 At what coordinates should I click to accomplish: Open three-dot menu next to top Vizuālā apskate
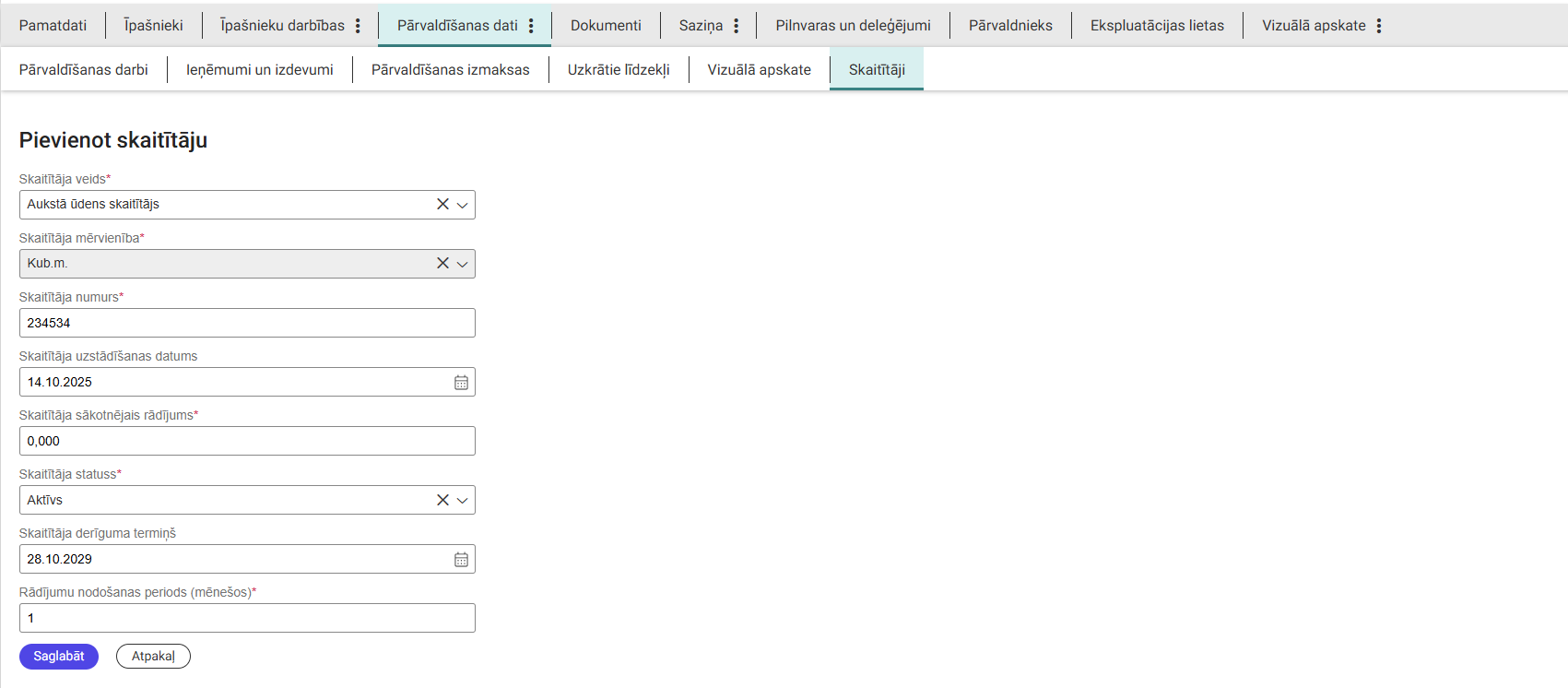pyautogui.click(x=1379, y=26)
